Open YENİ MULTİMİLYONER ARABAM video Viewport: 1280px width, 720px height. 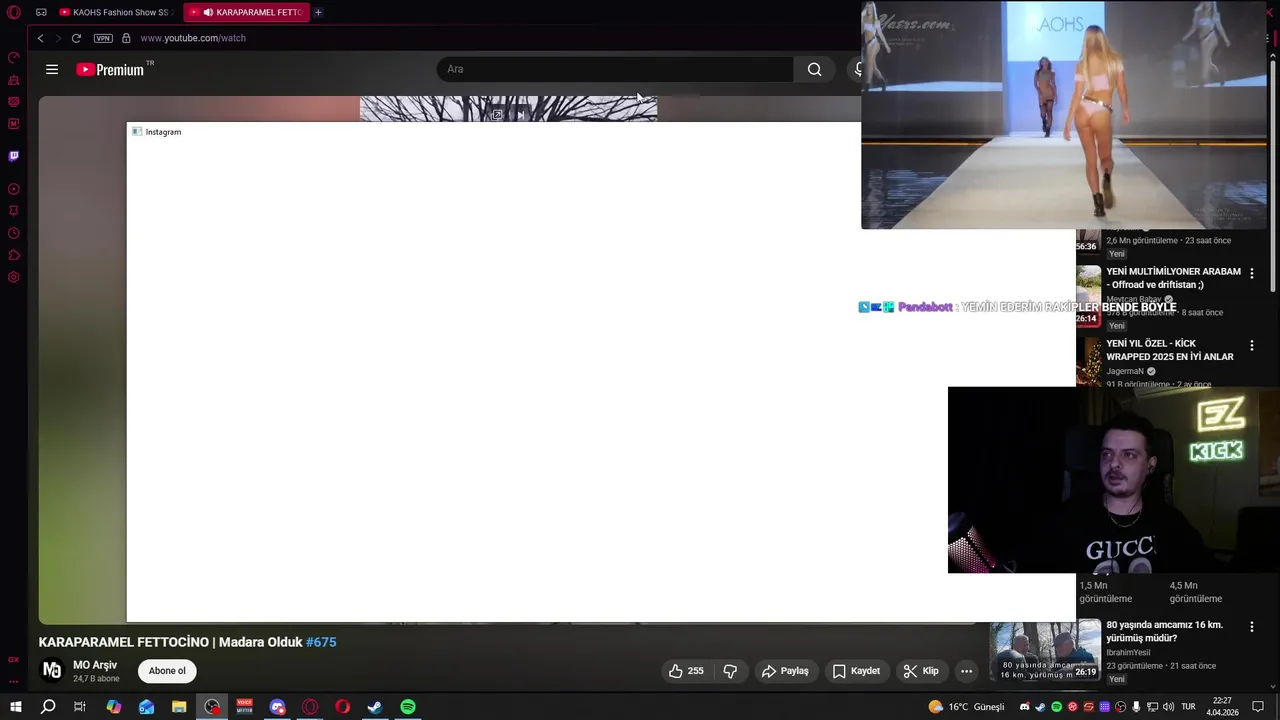tap(1173, 278)
